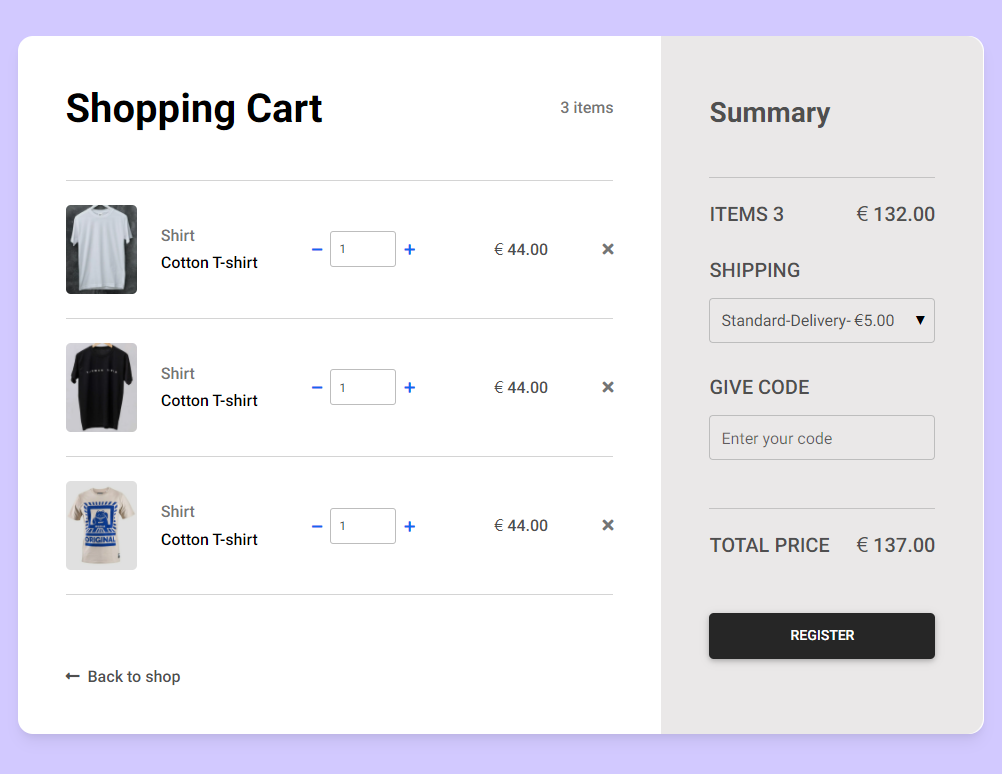
Task: Expand the delivery options selector under SHIPPING
Action: (x=821, y=320)
